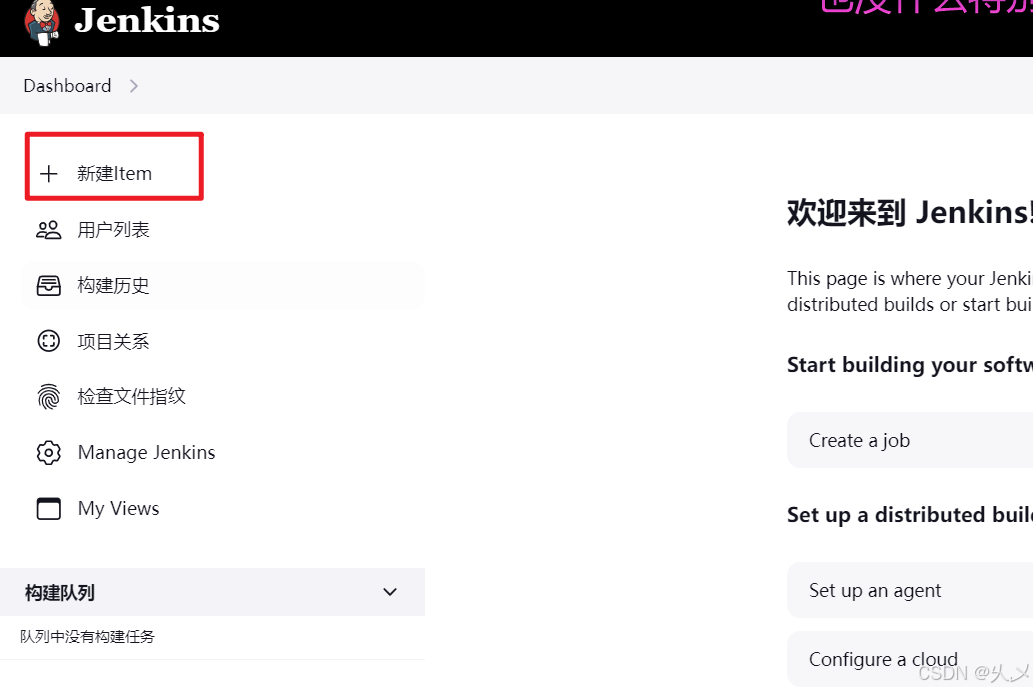The height and width of the screenshot is (691, 1033).
Task: Click the 构建队列 header title
Action: point(60,593)
